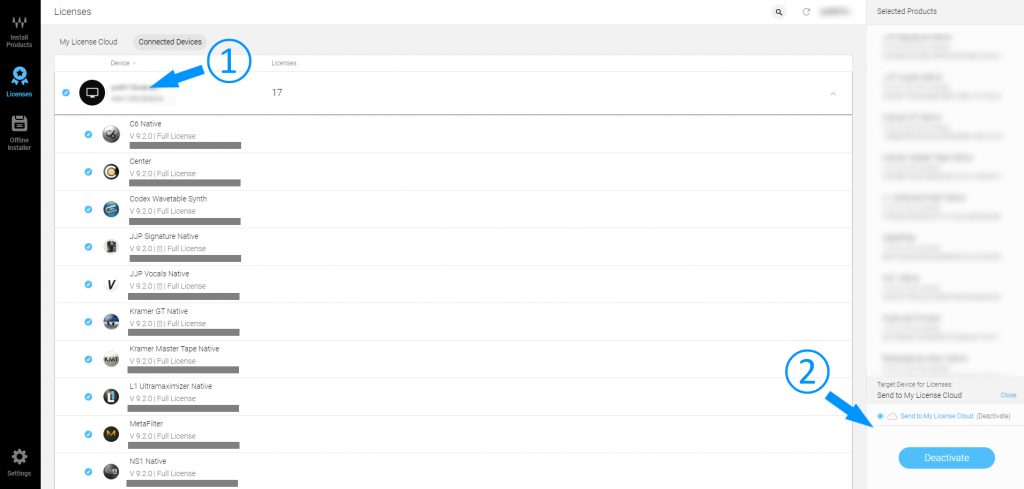This screenshot has height=489, width=1024.
Task: Open the Install Products sidebar icon
Action: [19, 31]
